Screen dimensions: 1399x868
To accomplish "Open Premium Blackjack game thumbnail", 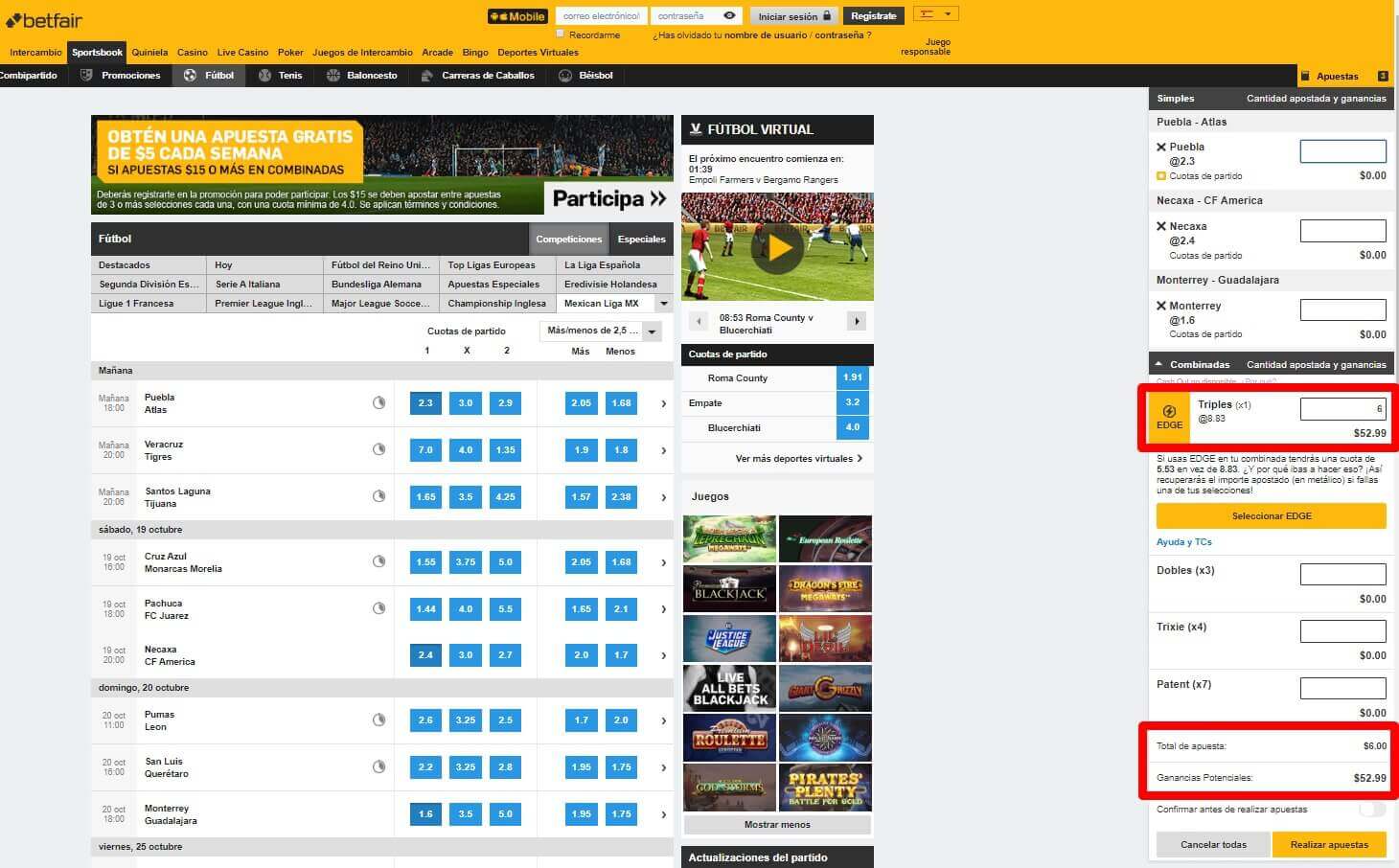I will point(729,588).
